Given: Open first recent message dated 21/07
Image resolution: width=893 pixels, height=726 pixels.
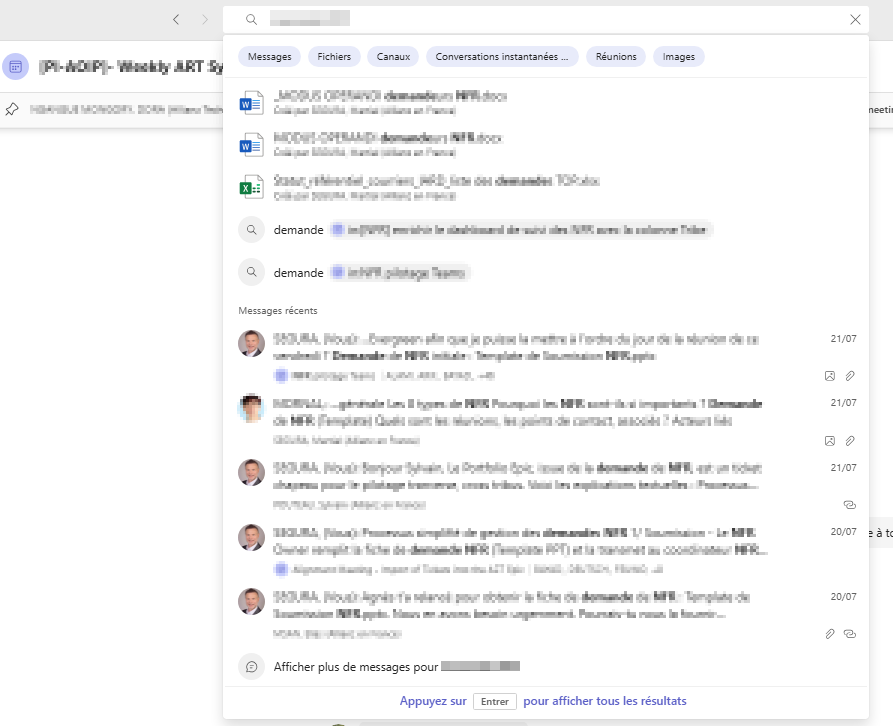Looking at the screenshot, I should (x=547, y=356).
